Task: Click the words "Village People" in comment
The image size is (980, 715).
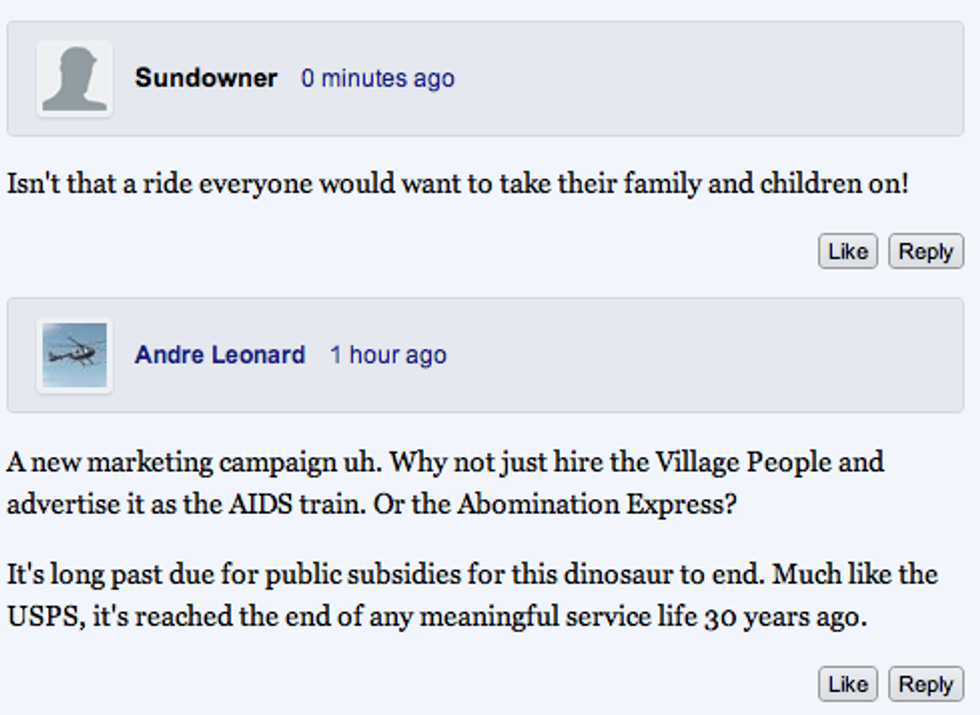Action: (743, 463)
